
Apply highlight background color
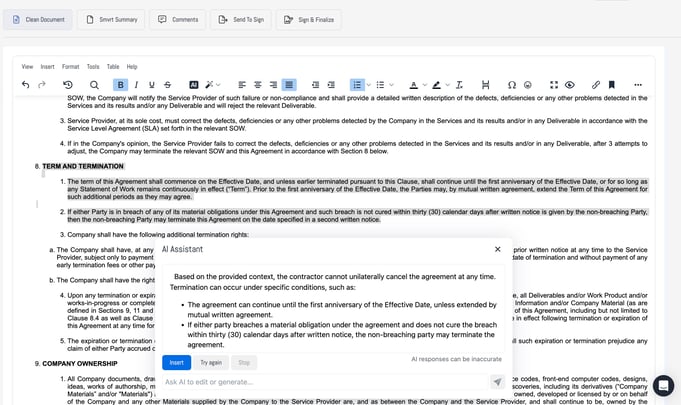pyautogui.click(x=436, y=85)
